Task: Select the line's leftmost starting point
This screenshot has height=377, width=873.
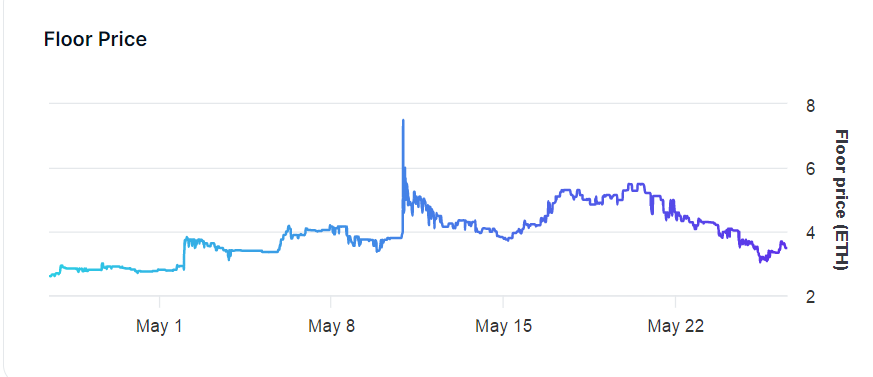Action: (x=50, y=276)
